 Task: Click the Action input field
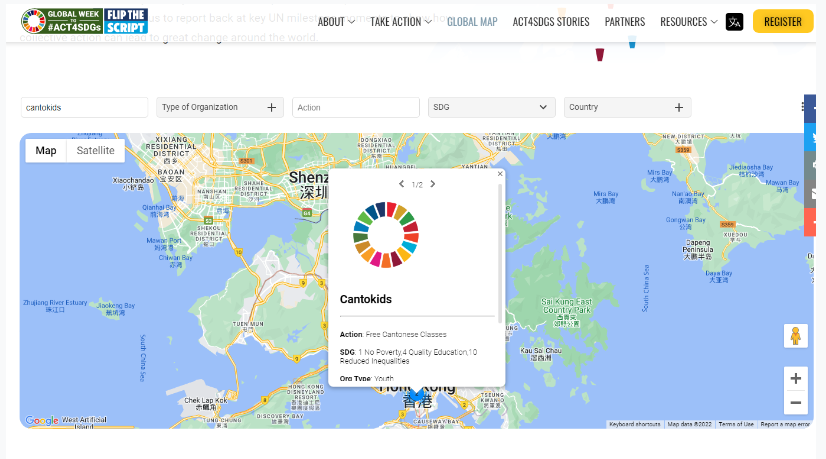point(356,108)
